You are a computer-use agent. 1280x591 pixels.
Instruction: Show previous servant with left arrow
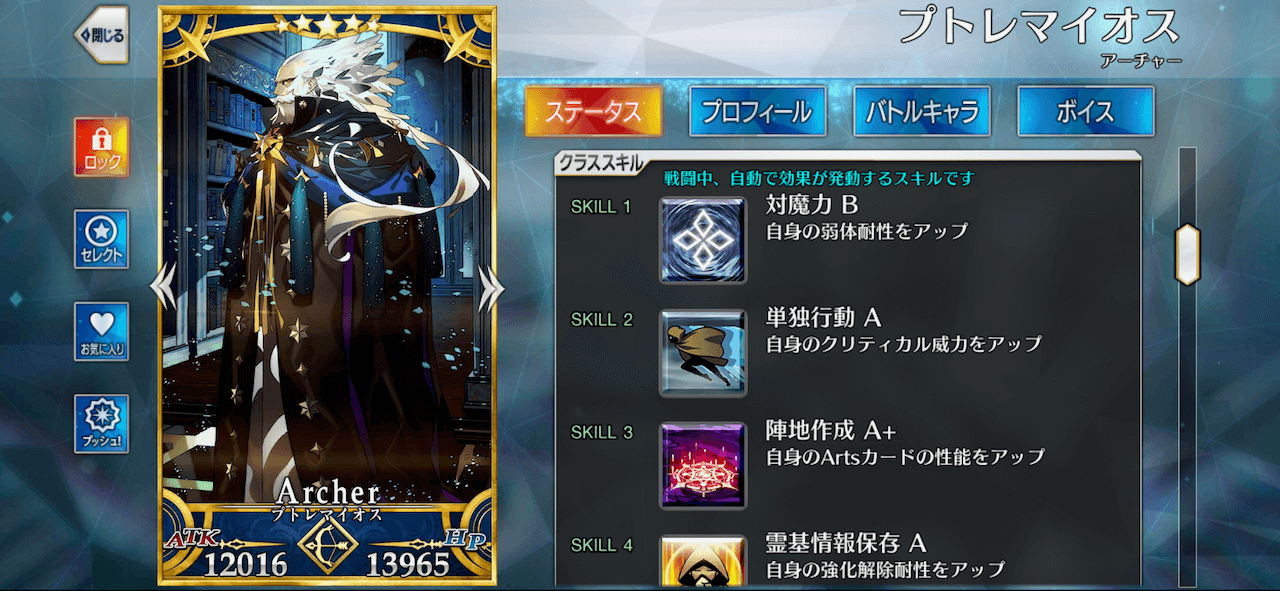coord(163,289)
